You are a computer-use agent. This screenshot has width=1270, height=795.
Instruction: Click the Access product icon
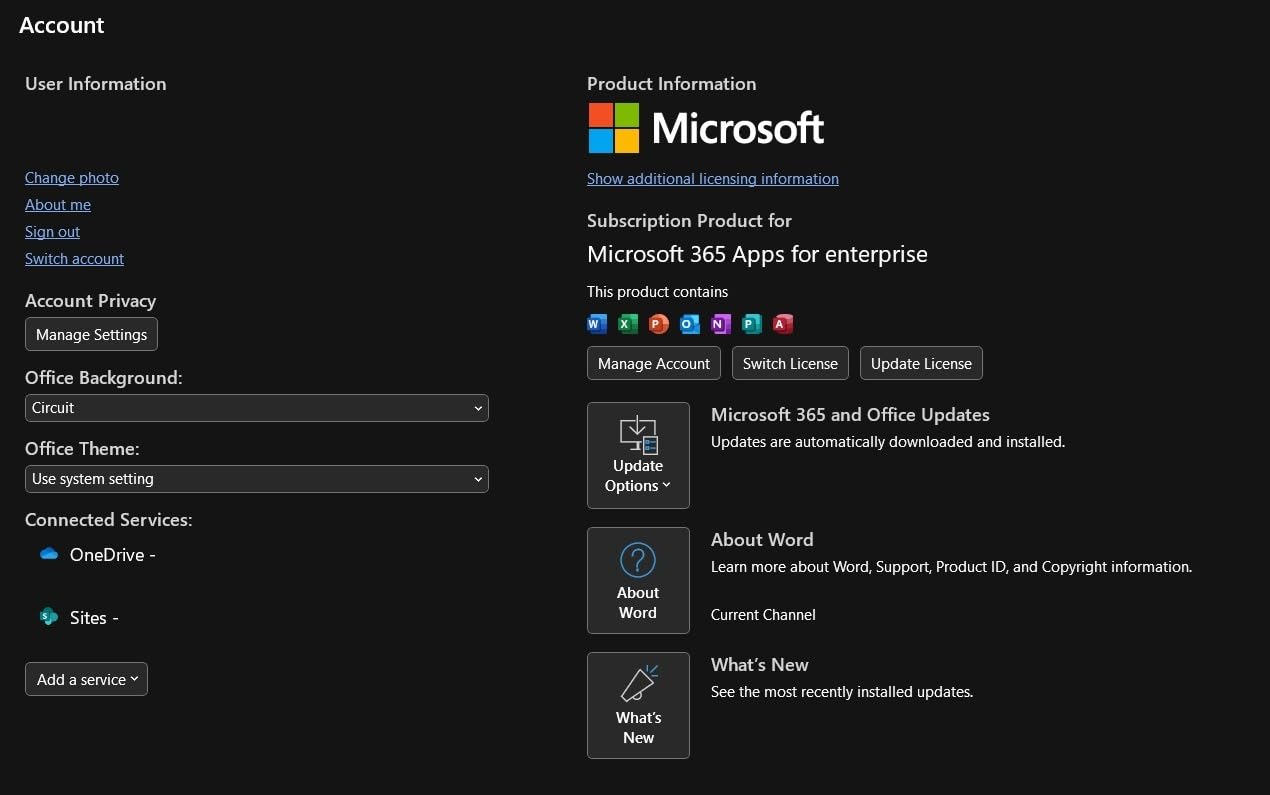click(782, 323)
